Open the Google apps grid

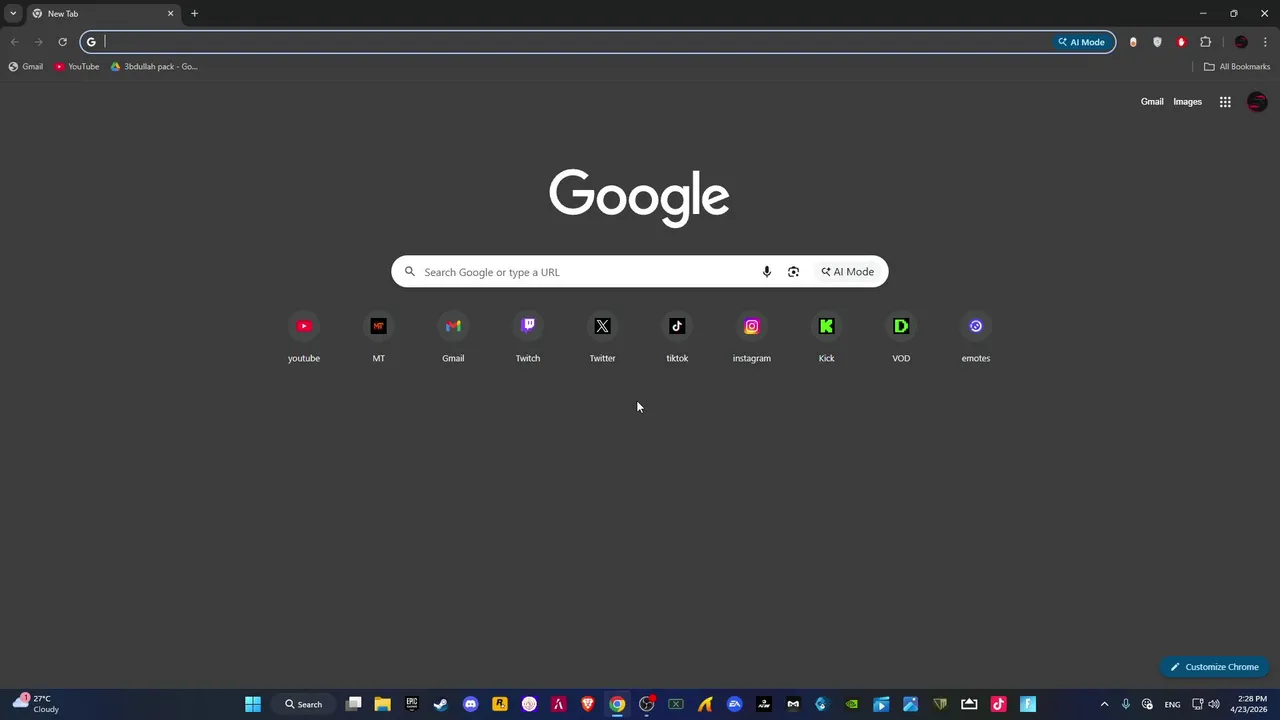click(1225, 102)
